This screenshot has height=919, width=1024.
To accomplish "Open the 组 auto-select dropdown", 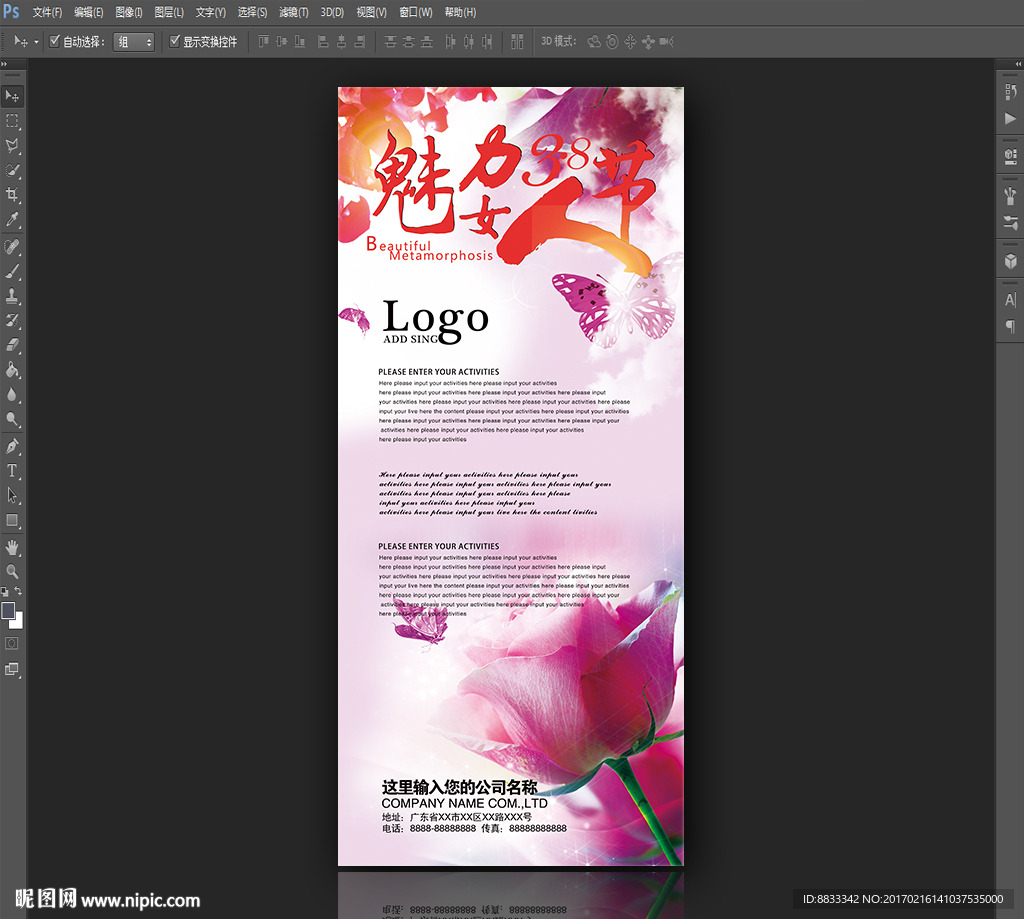I will 134,42.
